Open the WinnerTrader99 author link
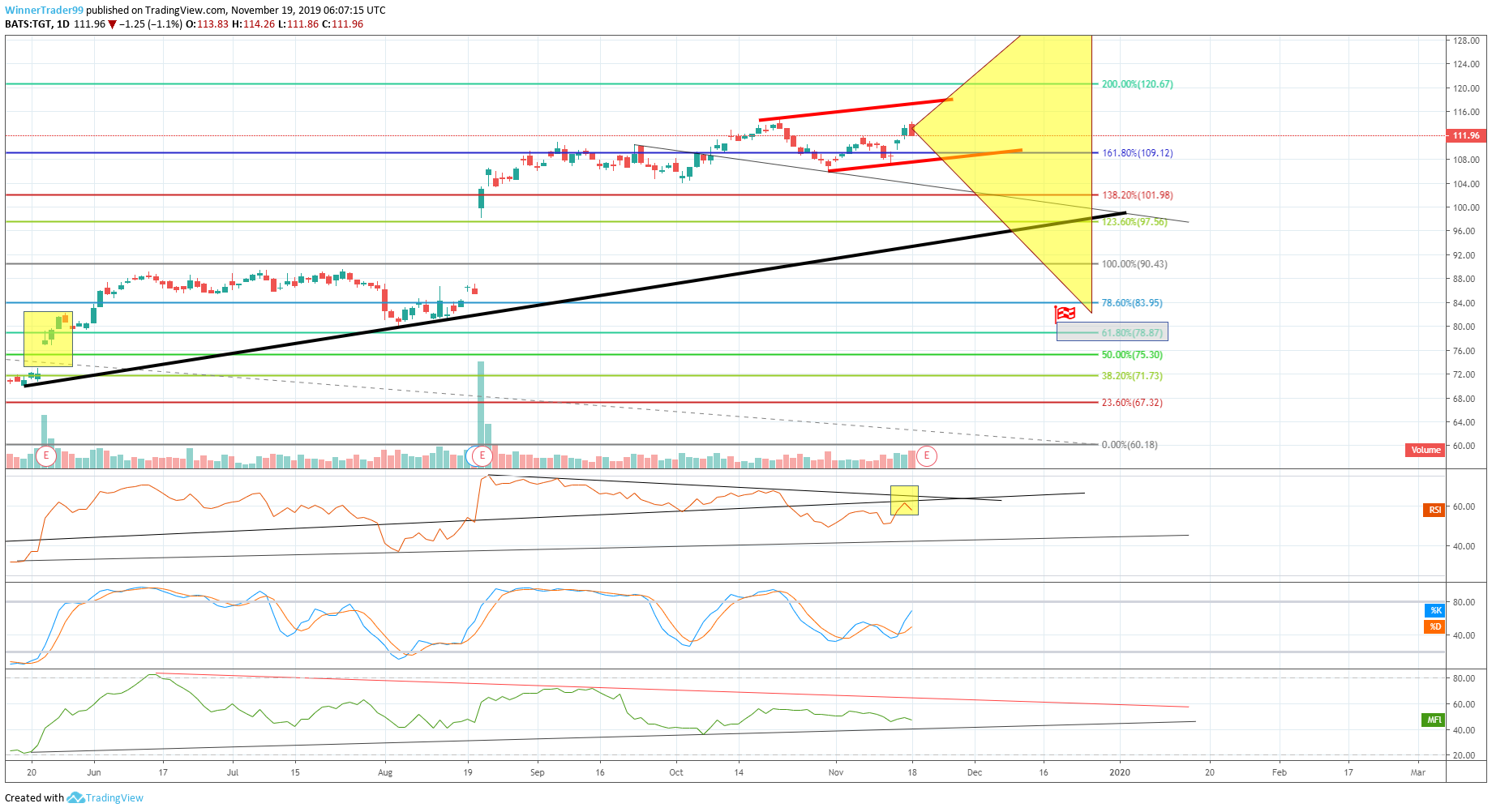The width and height of the screenshot is (1492, 812). [x=44, y=11]
